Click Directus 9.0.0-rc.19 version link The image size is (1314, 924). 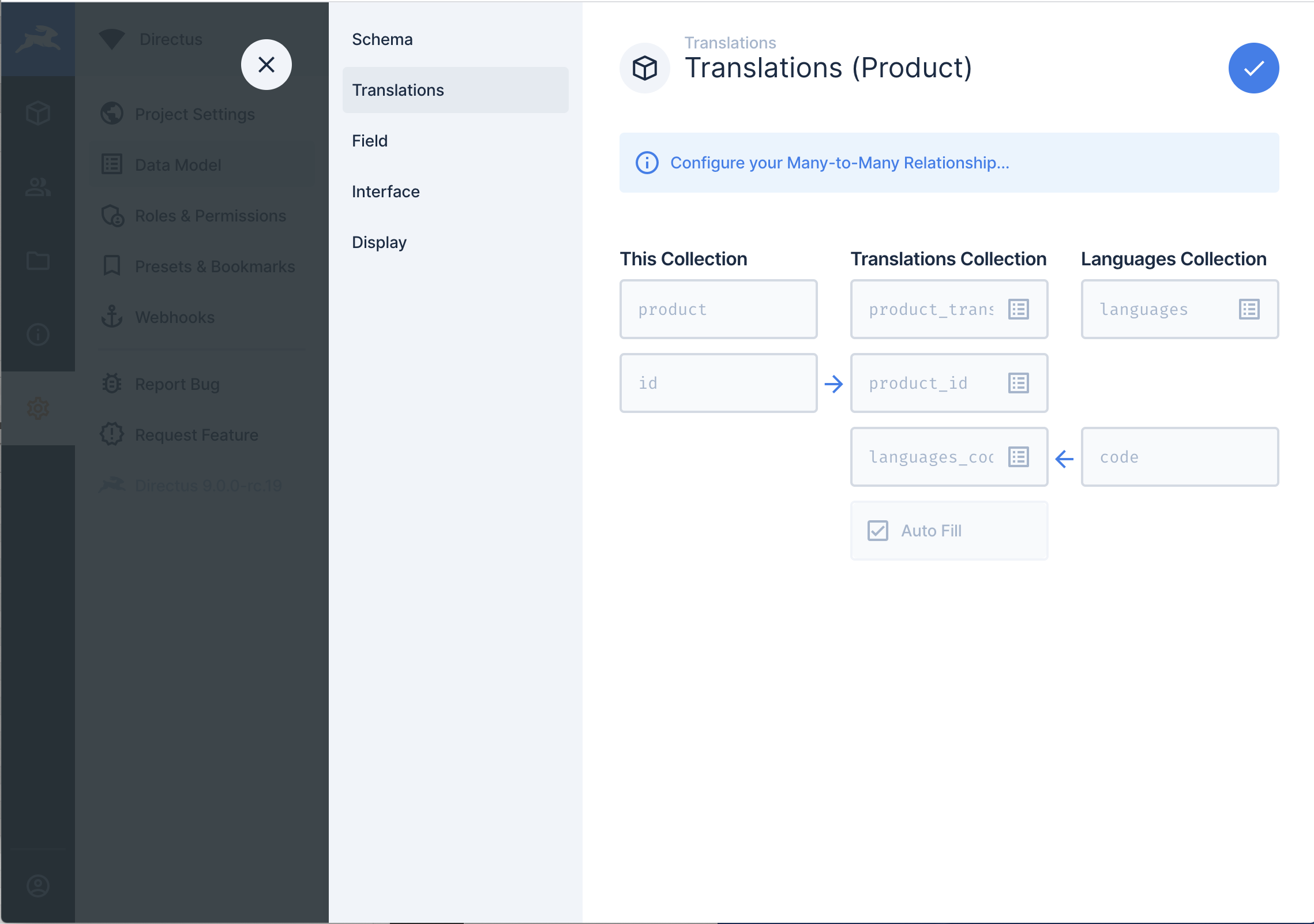[x=202, y=486]
